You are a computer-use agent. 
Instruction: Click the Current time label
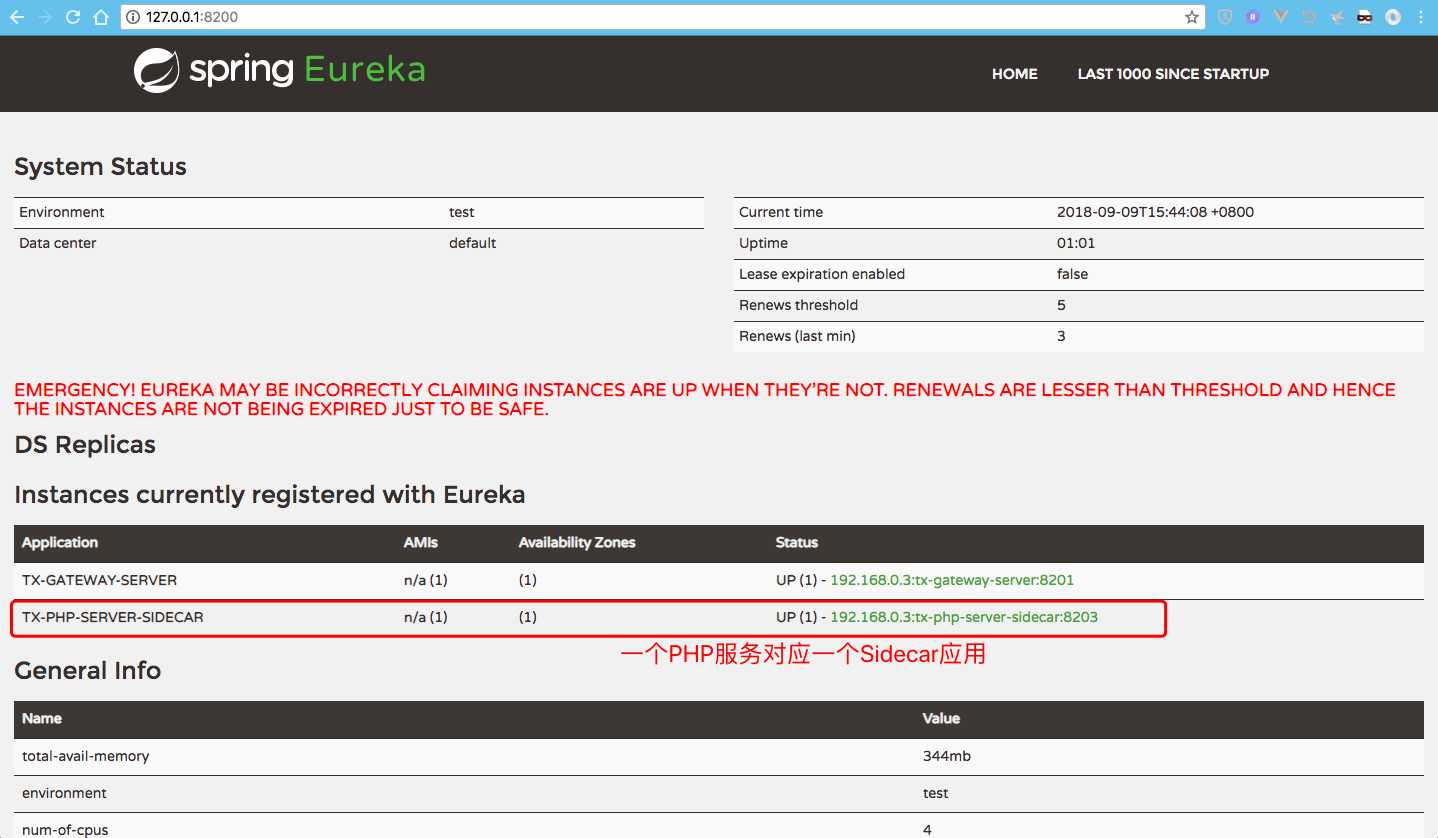click(x=781, y=212)
